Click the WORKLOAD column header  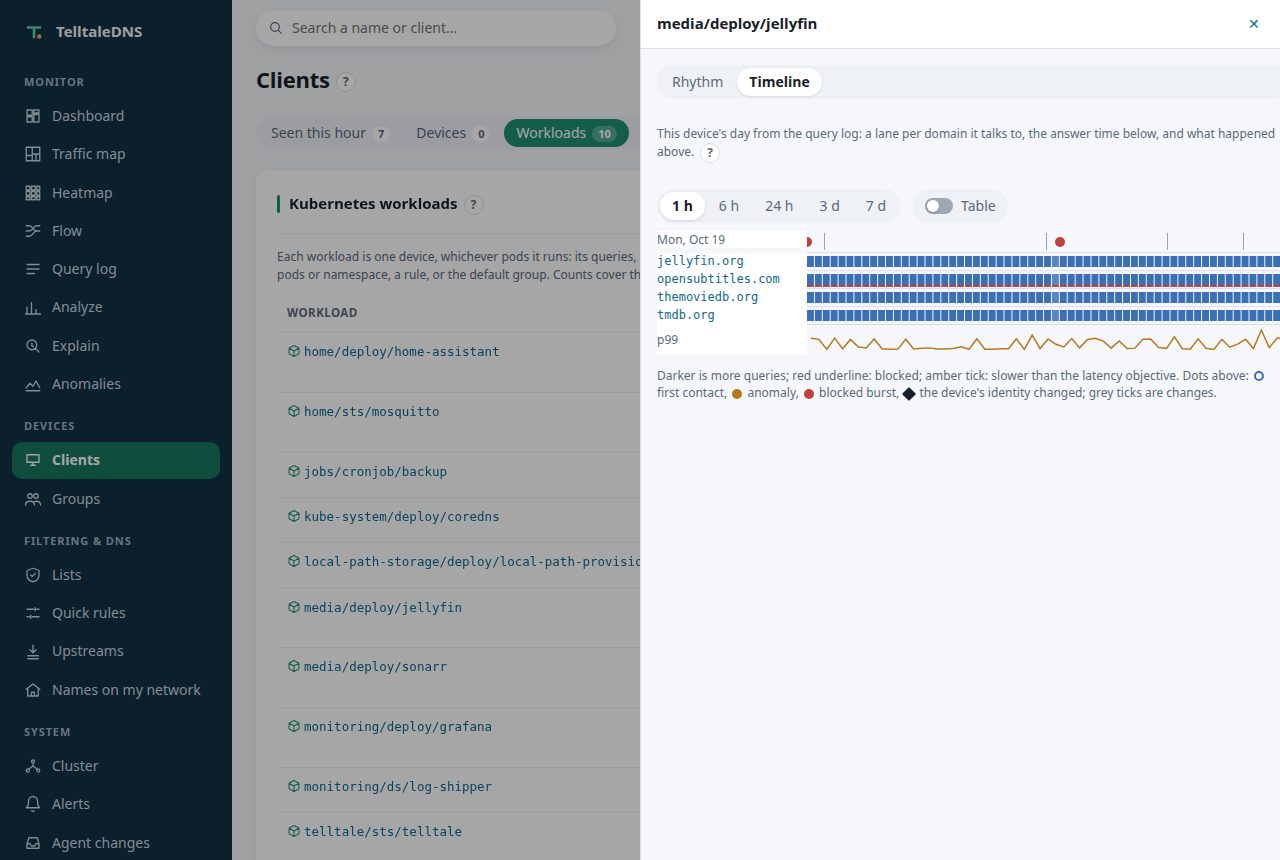[322, 313]
